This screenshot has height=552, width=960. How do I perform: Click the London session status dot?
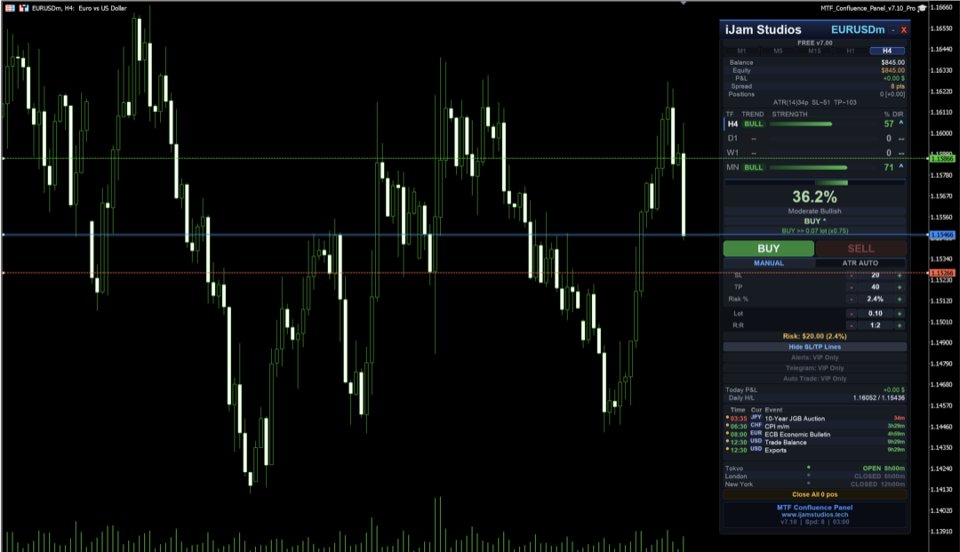pos(809,476)
